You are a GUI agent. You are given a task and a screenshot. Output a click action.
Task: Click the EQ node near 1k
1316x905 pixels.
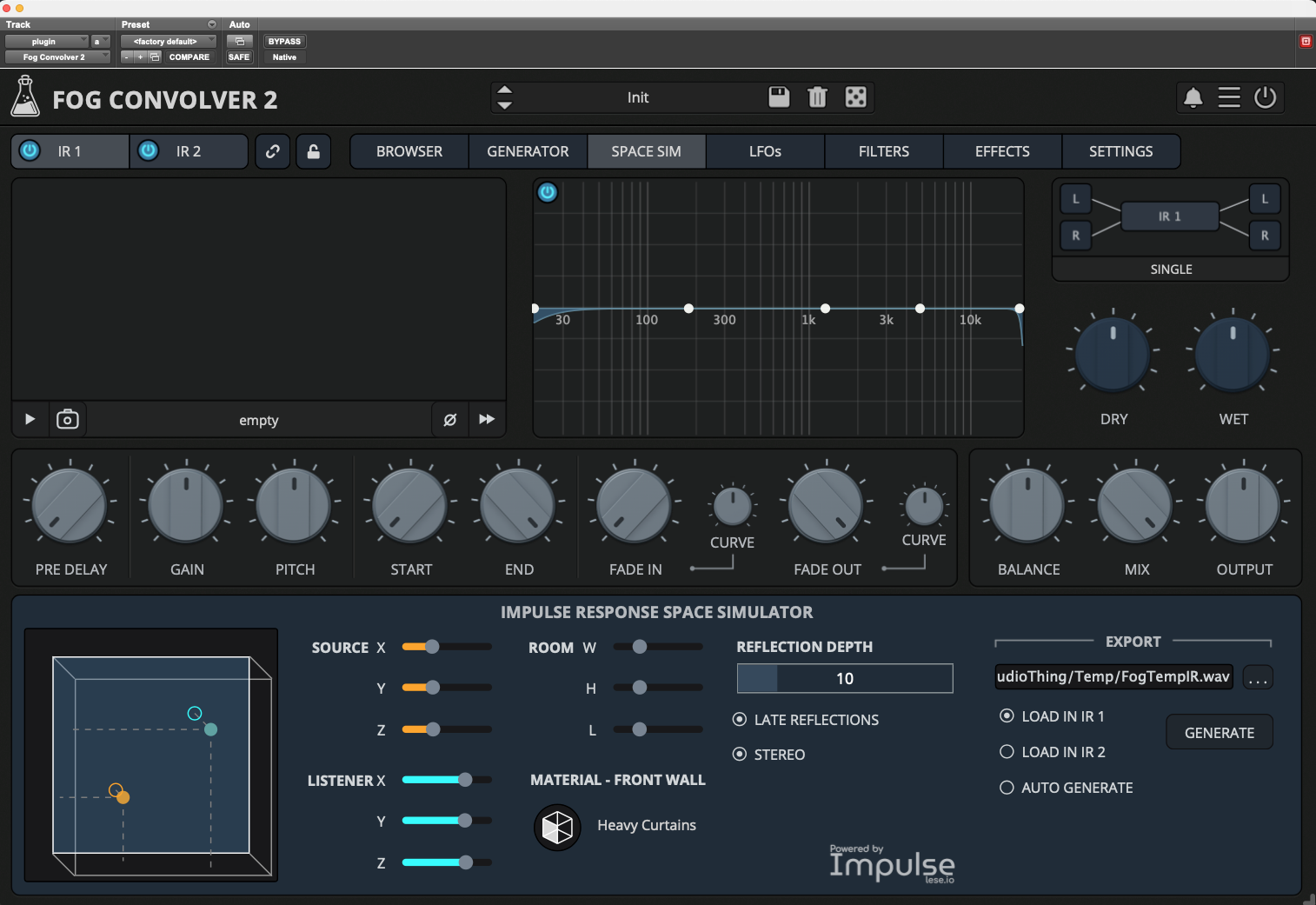(x=825, y=309)
